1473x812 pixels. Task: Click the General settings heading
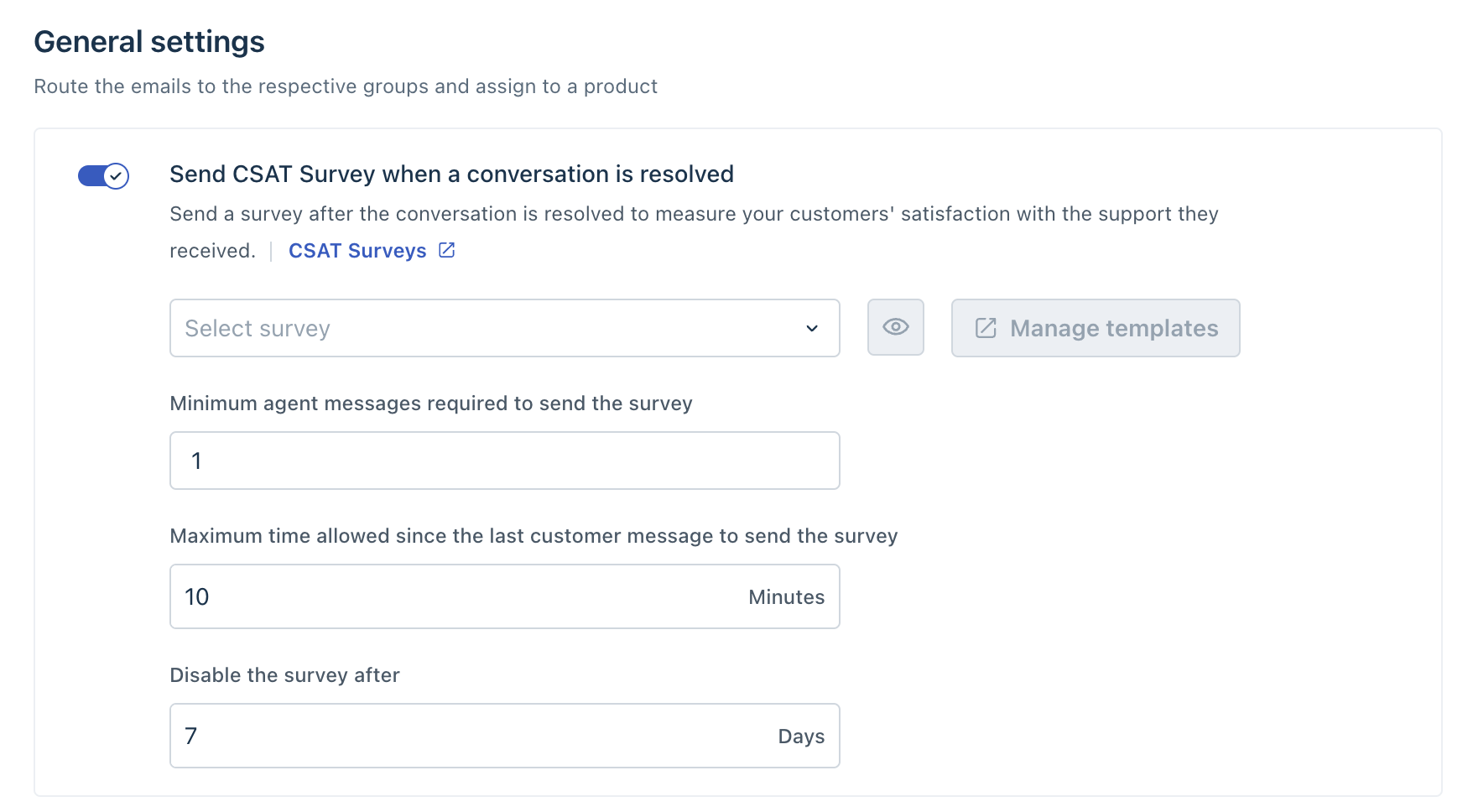coord(149,42)
